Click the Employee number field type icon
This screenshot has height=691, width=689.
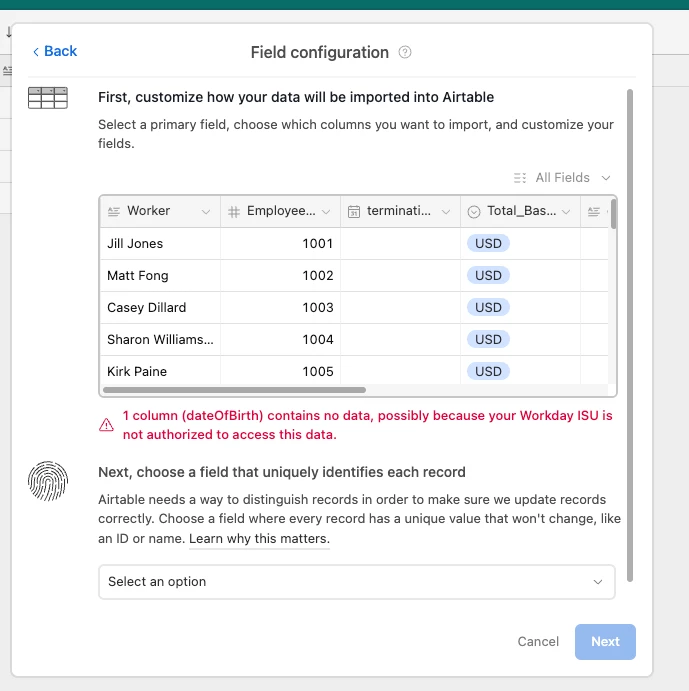[234, 212]
